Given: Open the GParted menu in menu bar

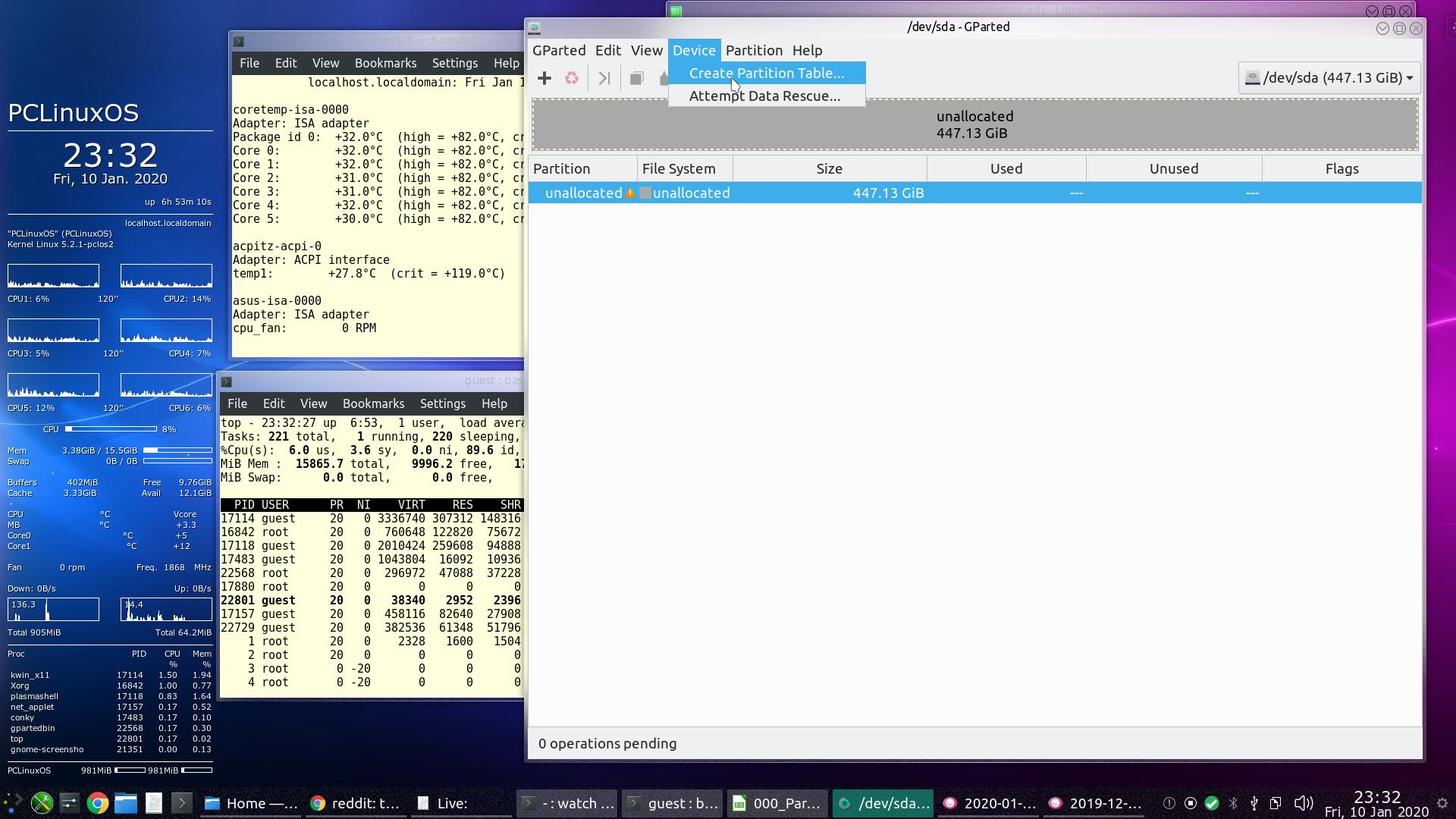Looking at the screenshot, I should point(559,51).
